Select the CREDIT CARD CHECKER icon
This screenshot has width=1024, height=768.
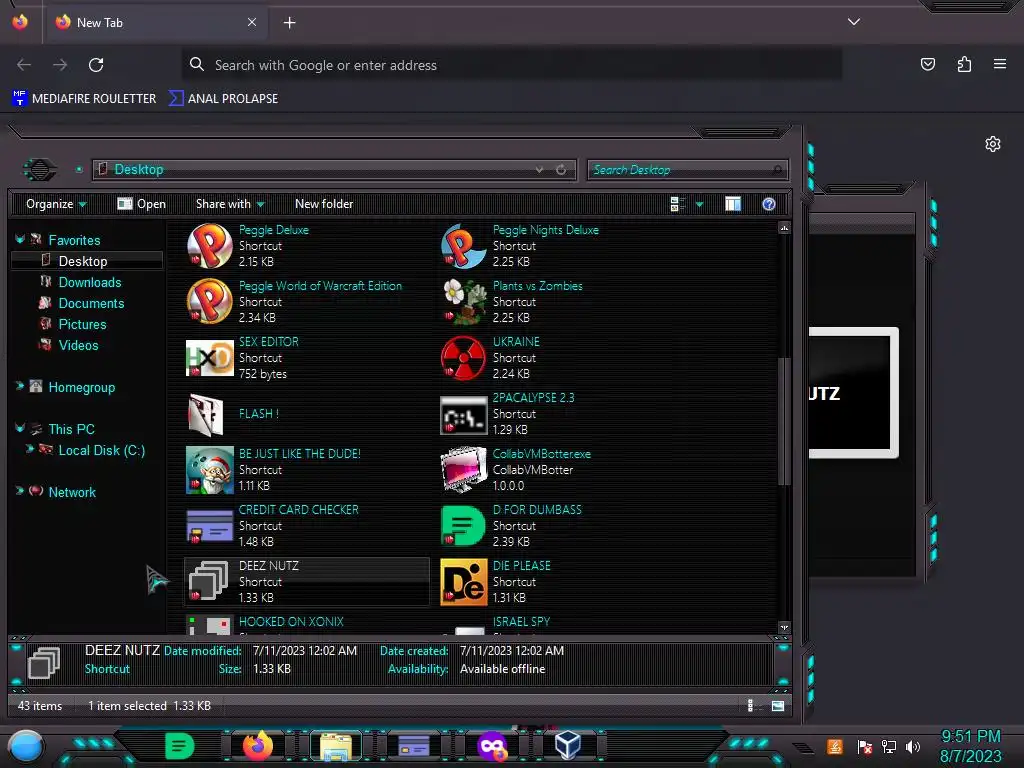click(210, 526)
